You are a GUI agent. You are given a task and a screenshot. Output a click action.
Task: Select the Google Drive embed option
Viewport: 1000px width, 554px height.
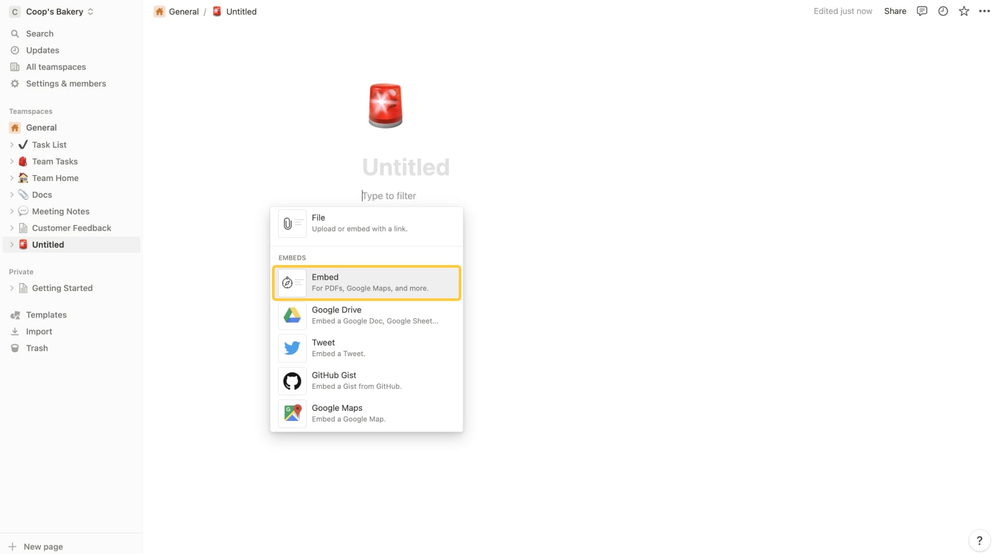[366, 315]
